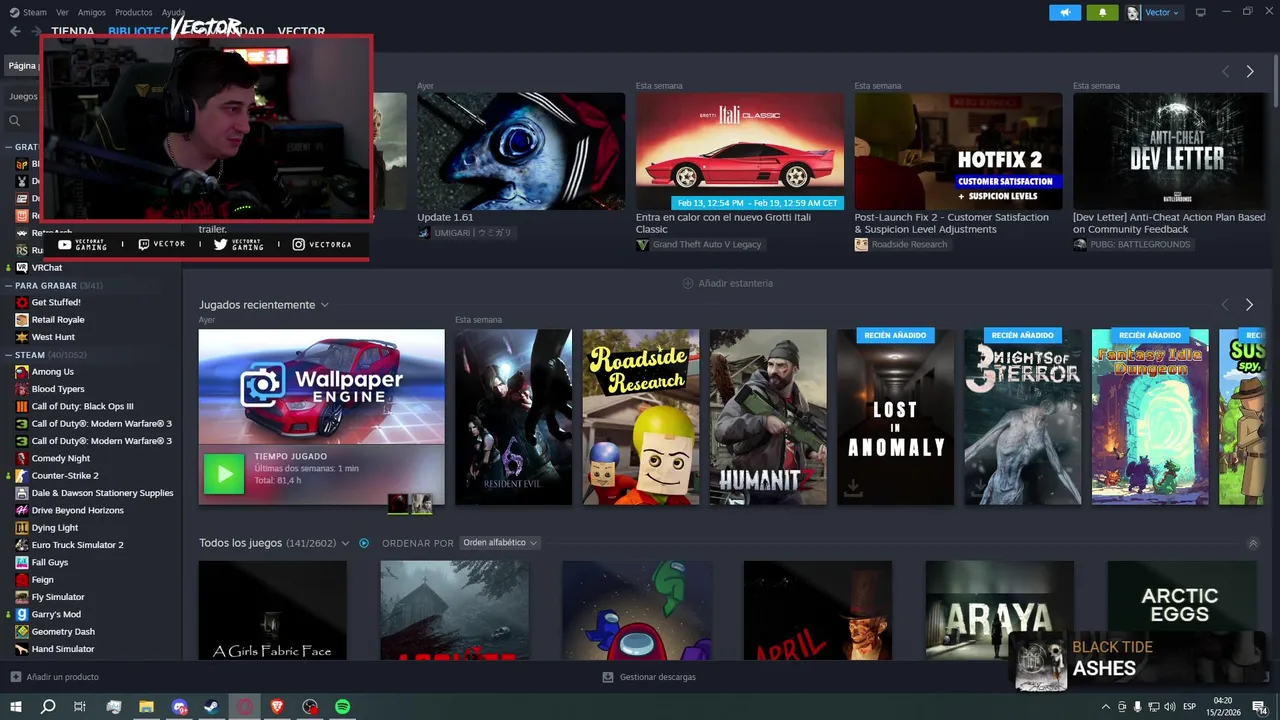The image size is (1280, 720).
Task: Toggle the ready-to-play filter beside Todos los juegos
Action: pyautogui.click(x=364, y=543)
